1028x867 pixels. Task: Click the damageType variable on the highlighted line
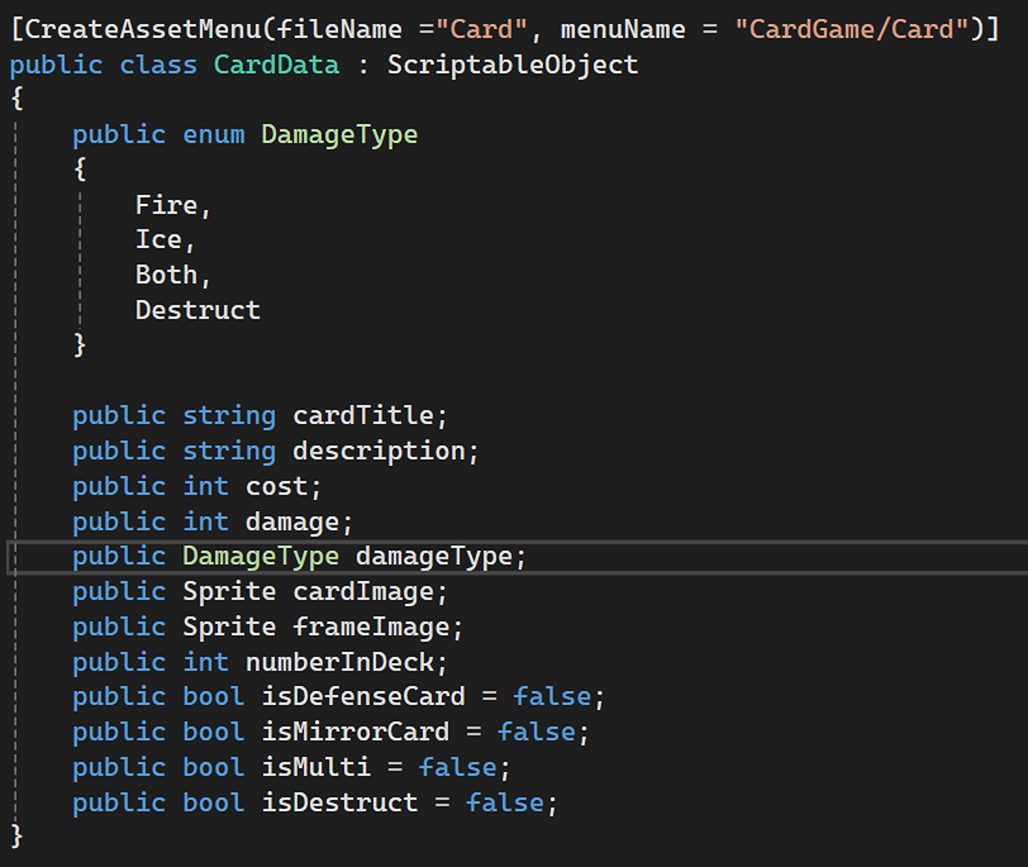click(x=433, y=556)
